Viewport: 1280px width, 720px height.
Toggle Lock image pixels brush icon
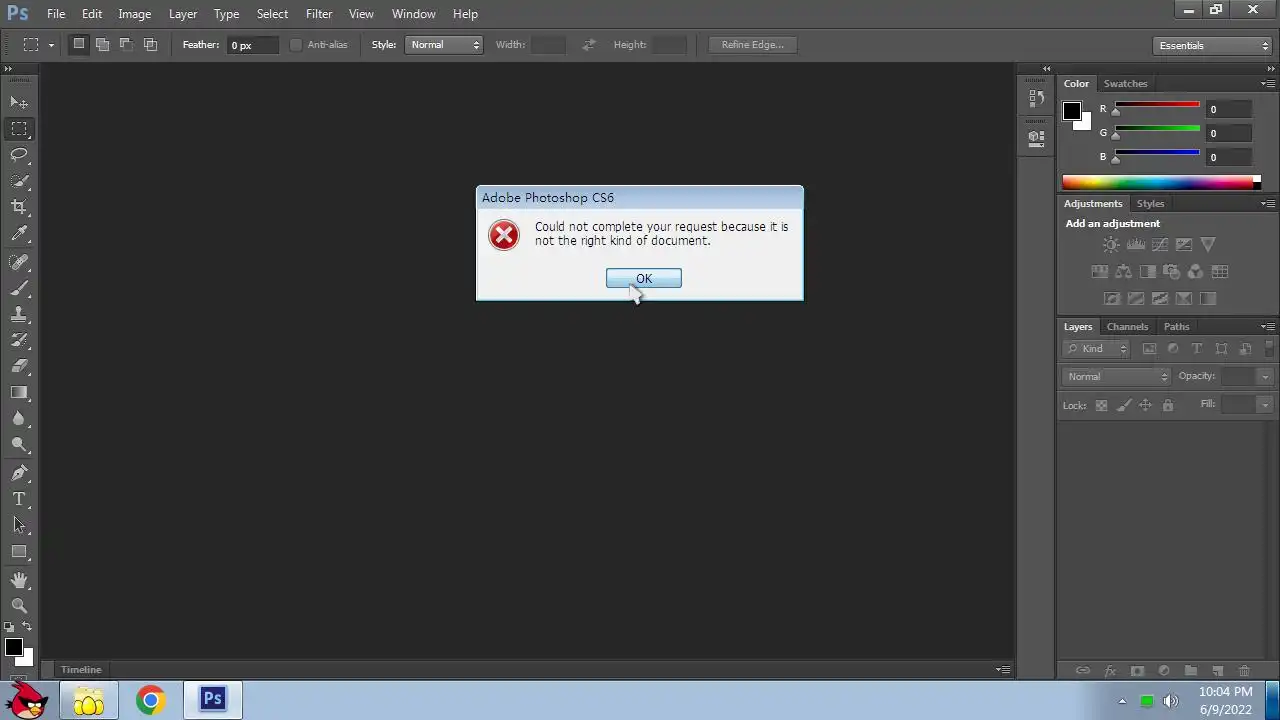pos(1123,405)
